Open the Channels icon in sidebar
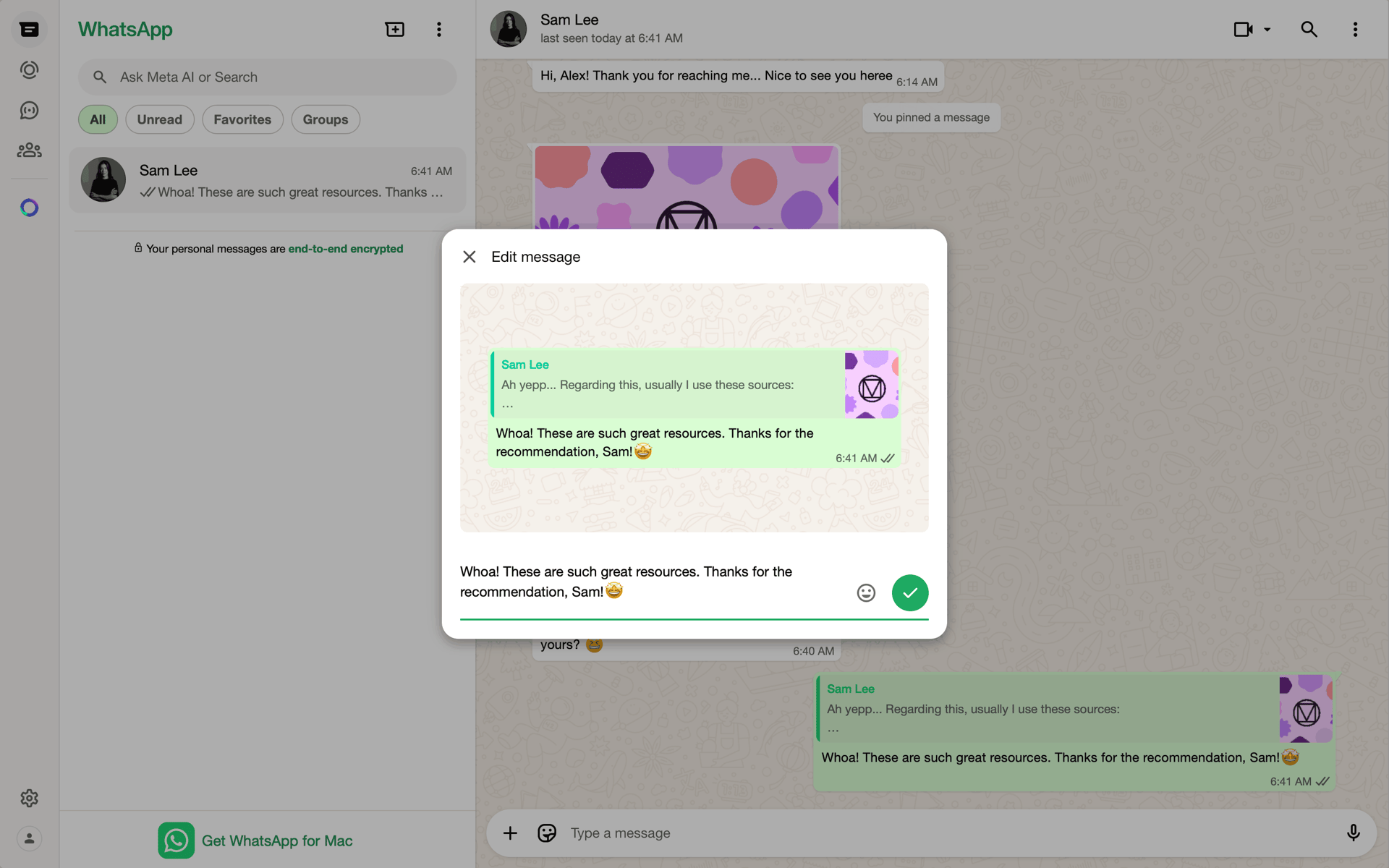 pos(29,111)
